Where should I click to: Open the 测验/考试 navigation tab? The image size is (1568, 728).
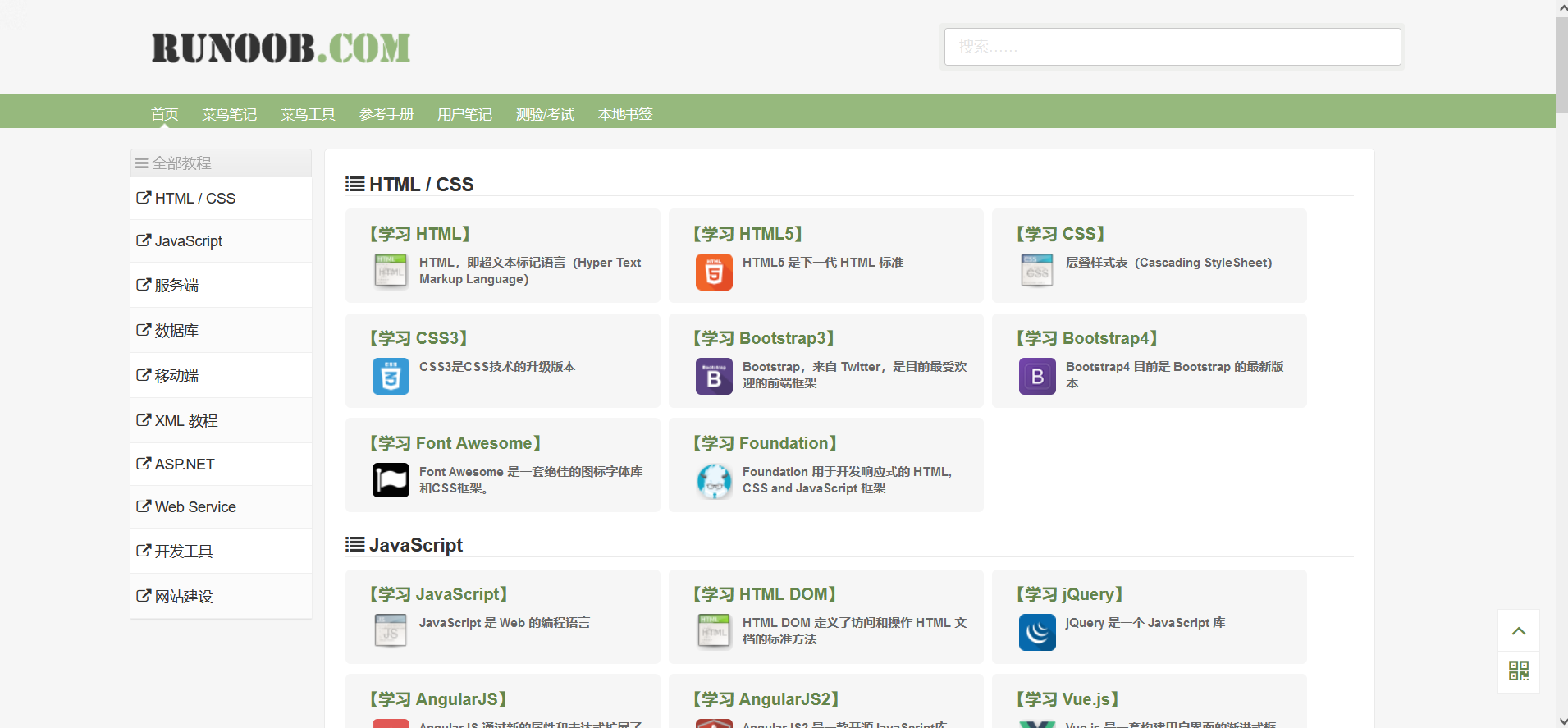(546, 114)
